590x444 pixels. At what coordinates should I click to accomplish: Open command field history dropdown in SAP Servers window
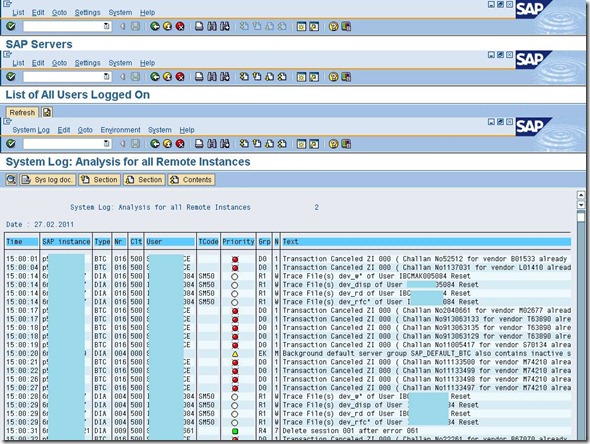pos(107,26)
